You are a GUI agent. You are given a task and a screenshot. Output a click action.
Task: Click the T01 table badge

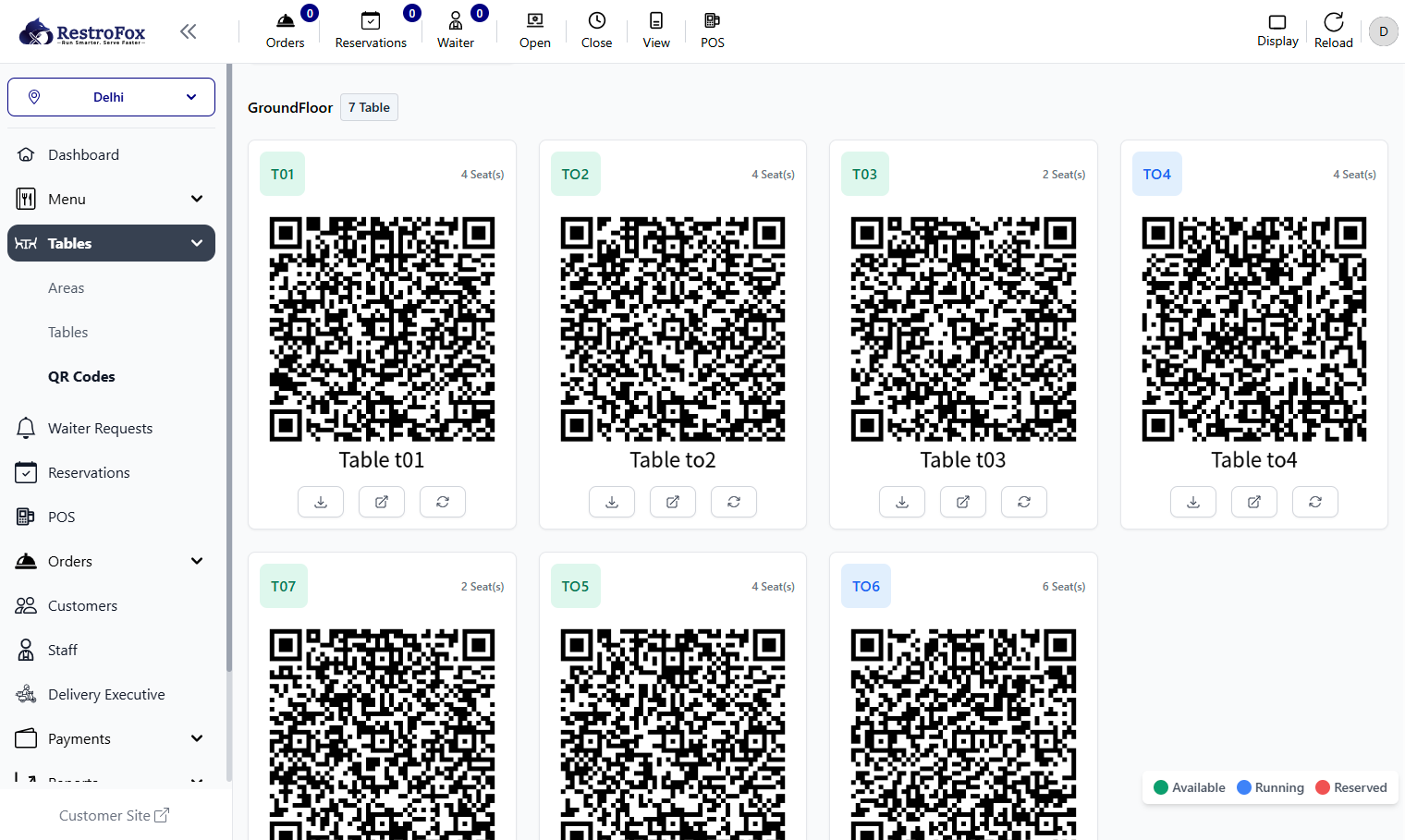tap(283, 174)
